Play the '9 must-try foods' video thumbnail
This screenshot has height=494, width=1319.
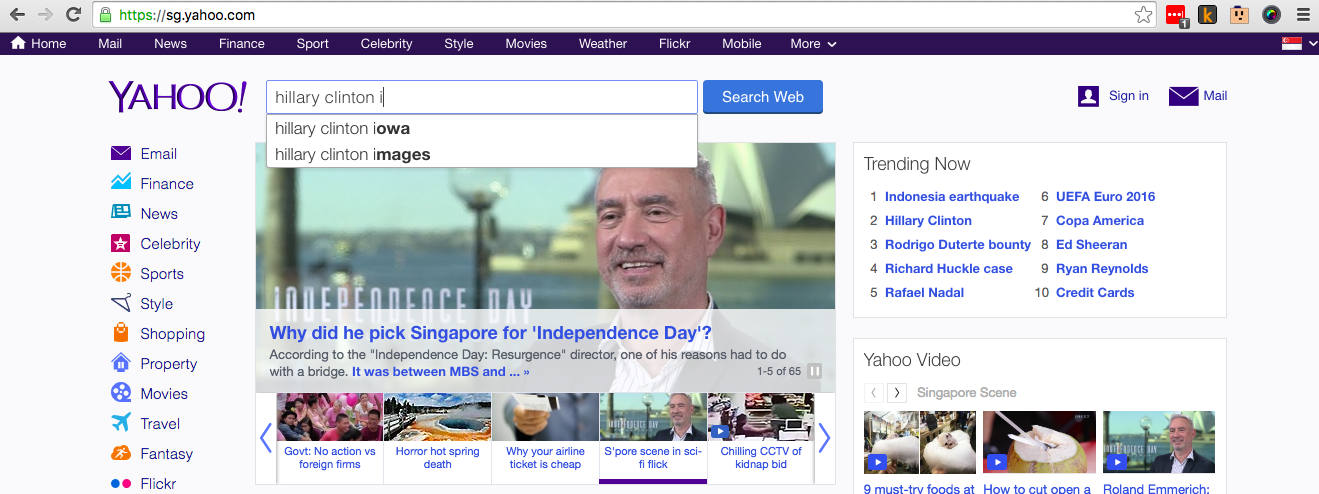920,442
